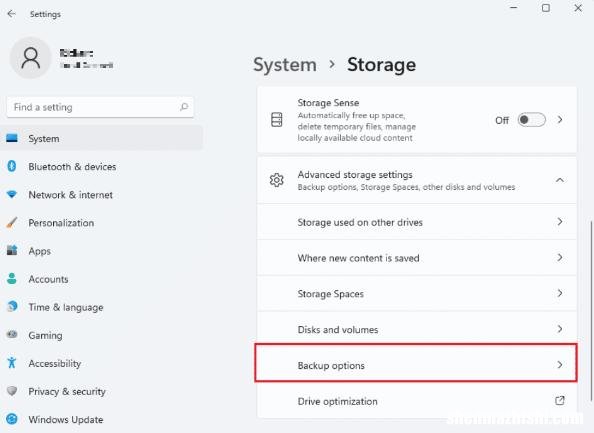Click the vertical scrollbar of Storage page

coord(591,310)
